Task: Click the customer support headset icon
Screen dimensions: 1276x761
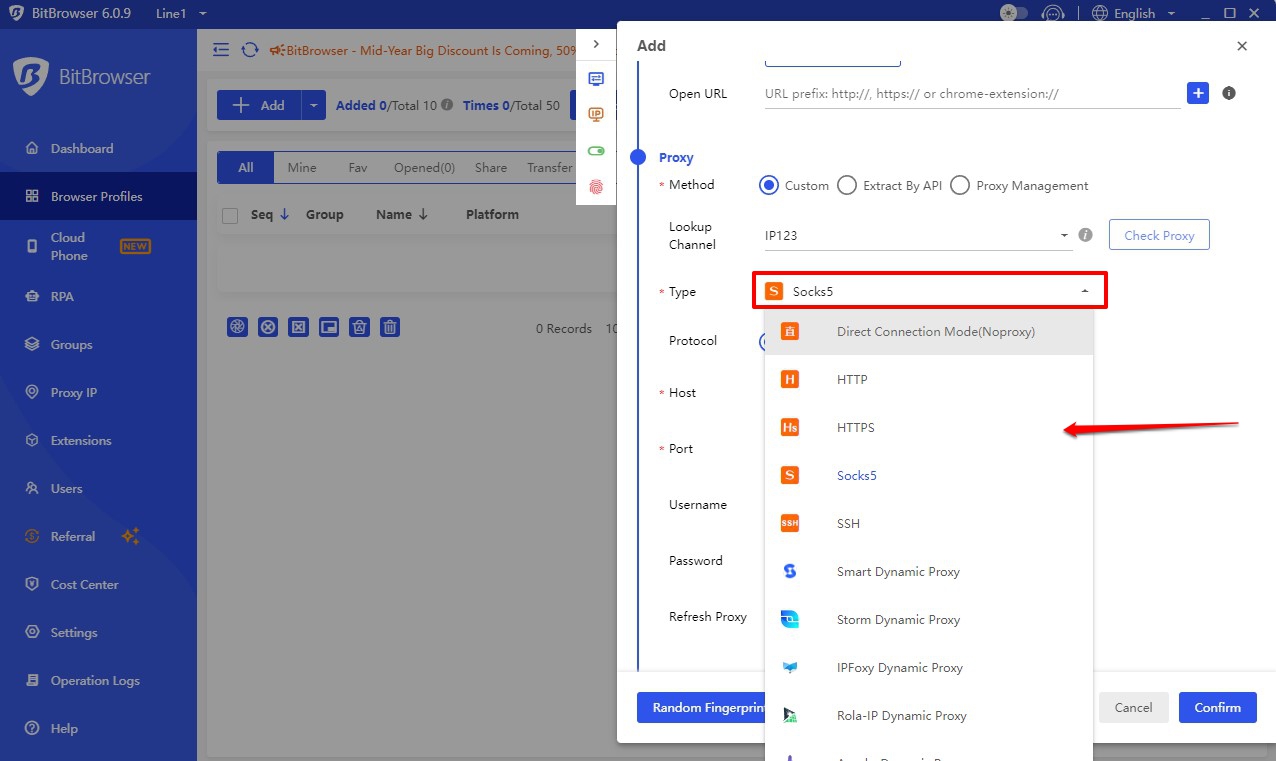Action: click(x=1053, y=13)
